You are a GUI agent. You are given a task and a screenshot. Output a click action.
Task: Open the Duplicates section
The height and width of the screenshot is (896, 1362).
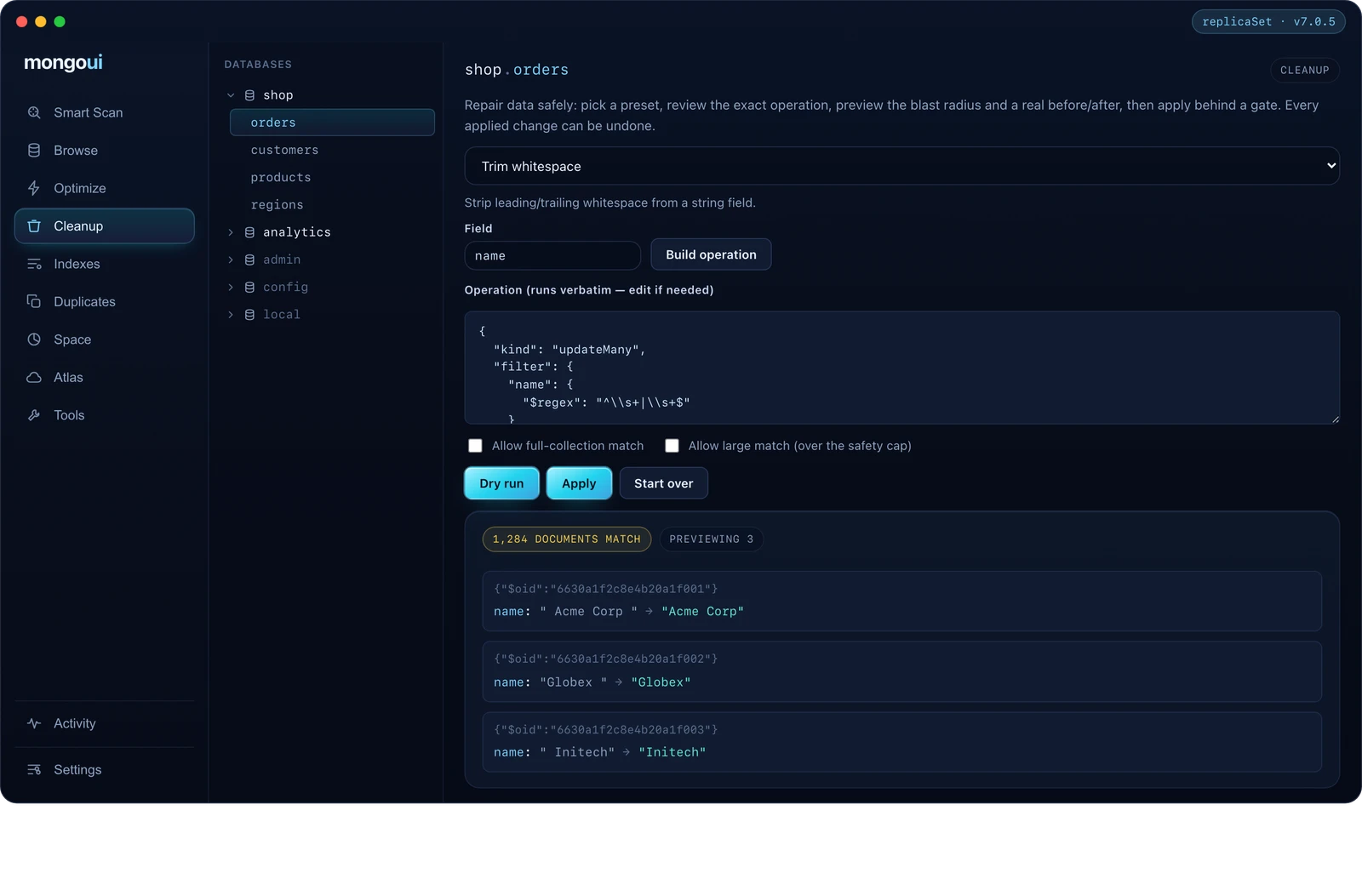pyautogui.click(x=104, y=301)
